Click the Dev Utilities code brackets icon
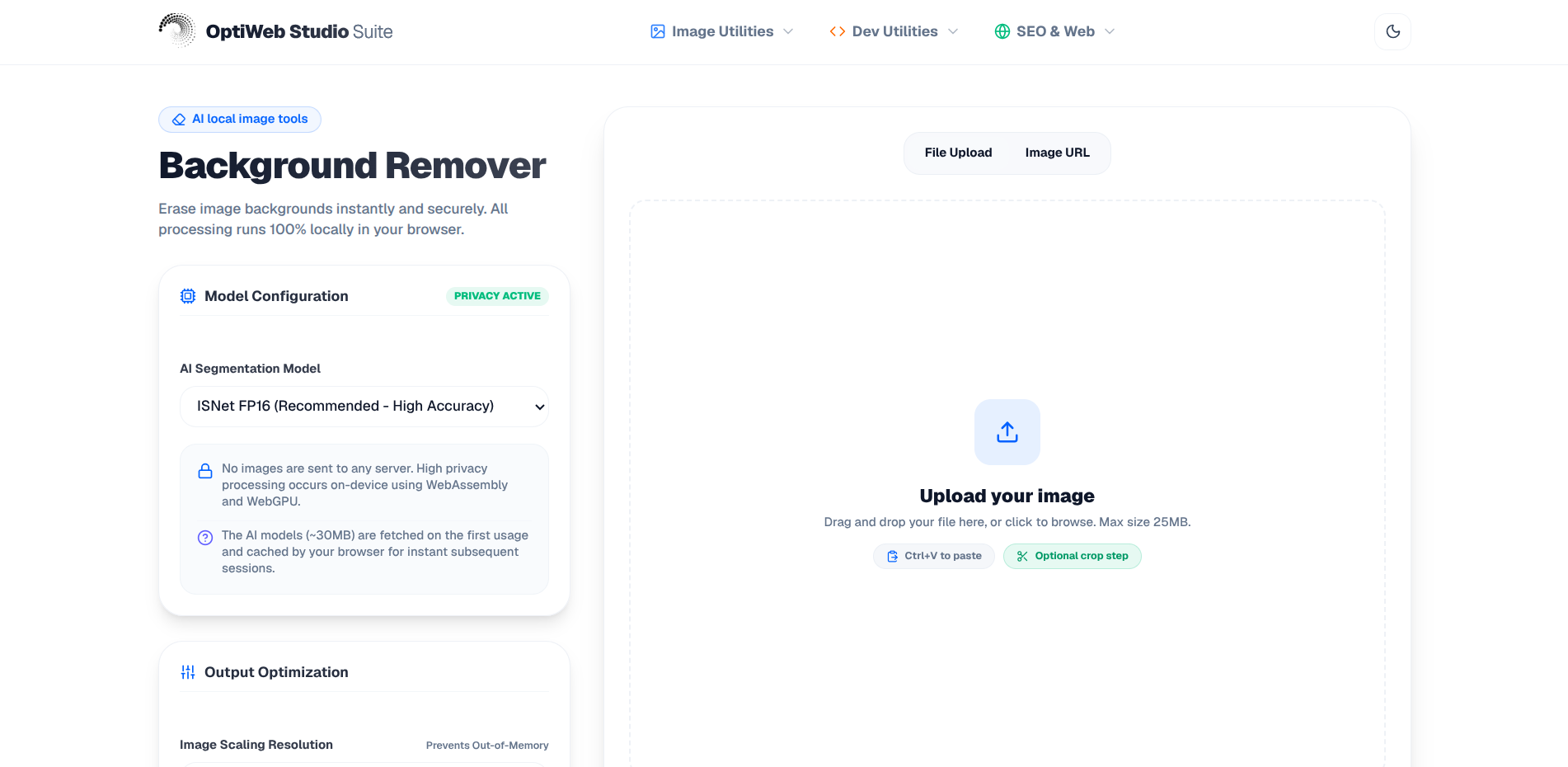Screen dimensions: 1568x767 click(838, 31)
